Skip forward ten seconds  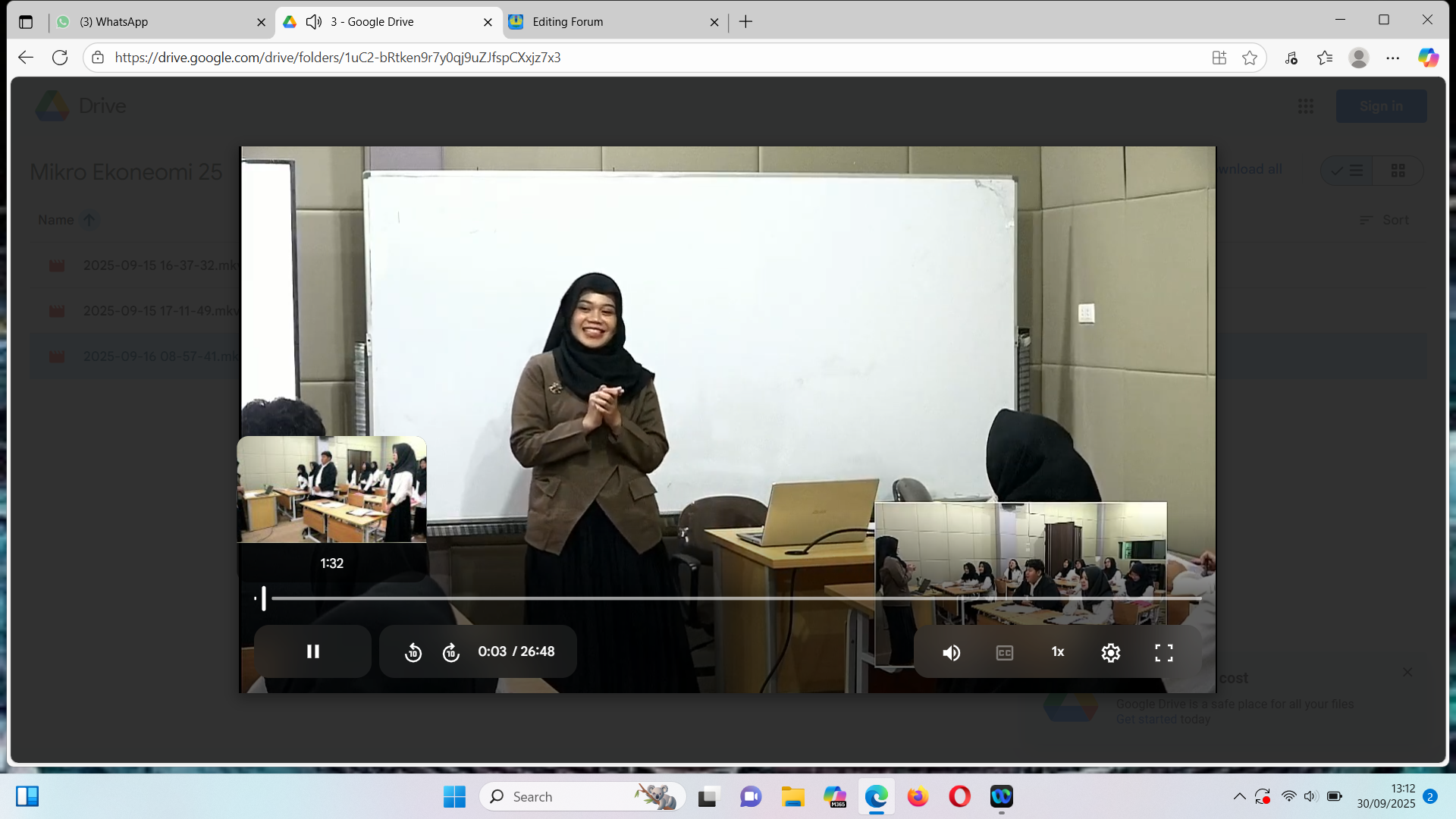click(451, 652)
